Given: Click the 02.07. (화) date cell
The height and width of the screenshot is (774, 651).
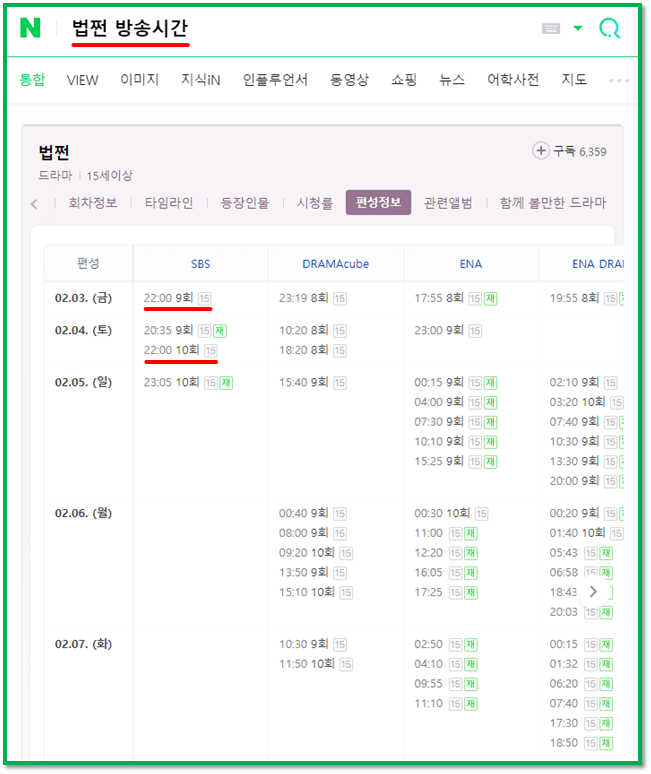Looking at the screenshot, I should tap(83, 644).
